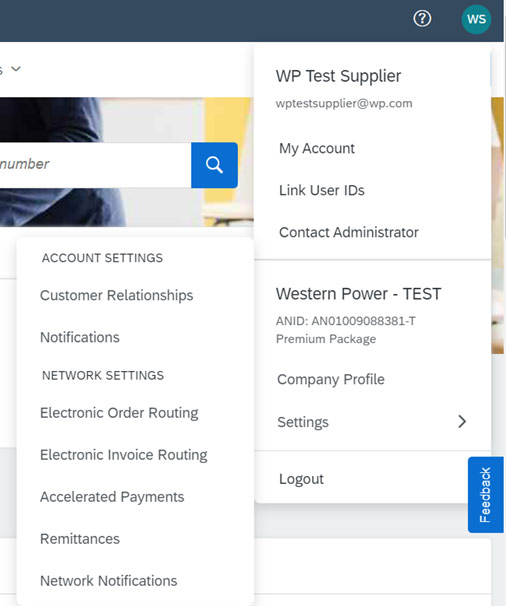Choose Contact Administrator
This screenshot has width=506, height=606.
coord(349,232)
